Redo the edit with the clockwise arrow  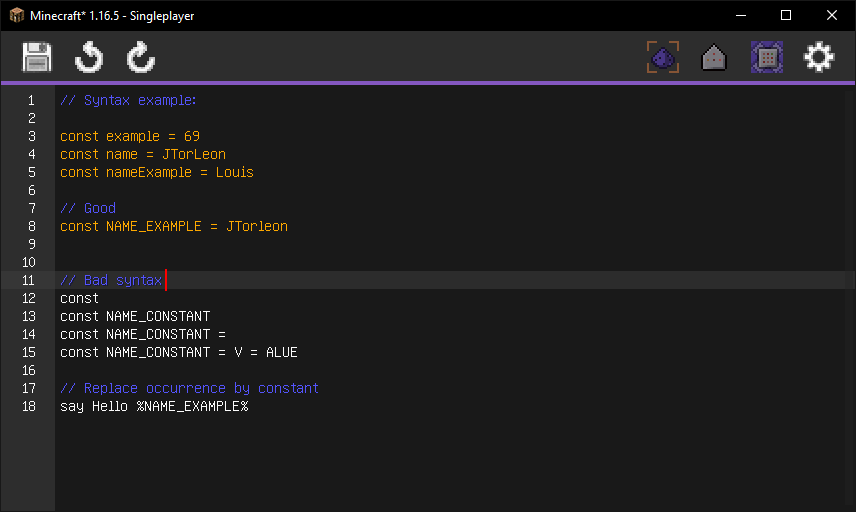(141, 57)
